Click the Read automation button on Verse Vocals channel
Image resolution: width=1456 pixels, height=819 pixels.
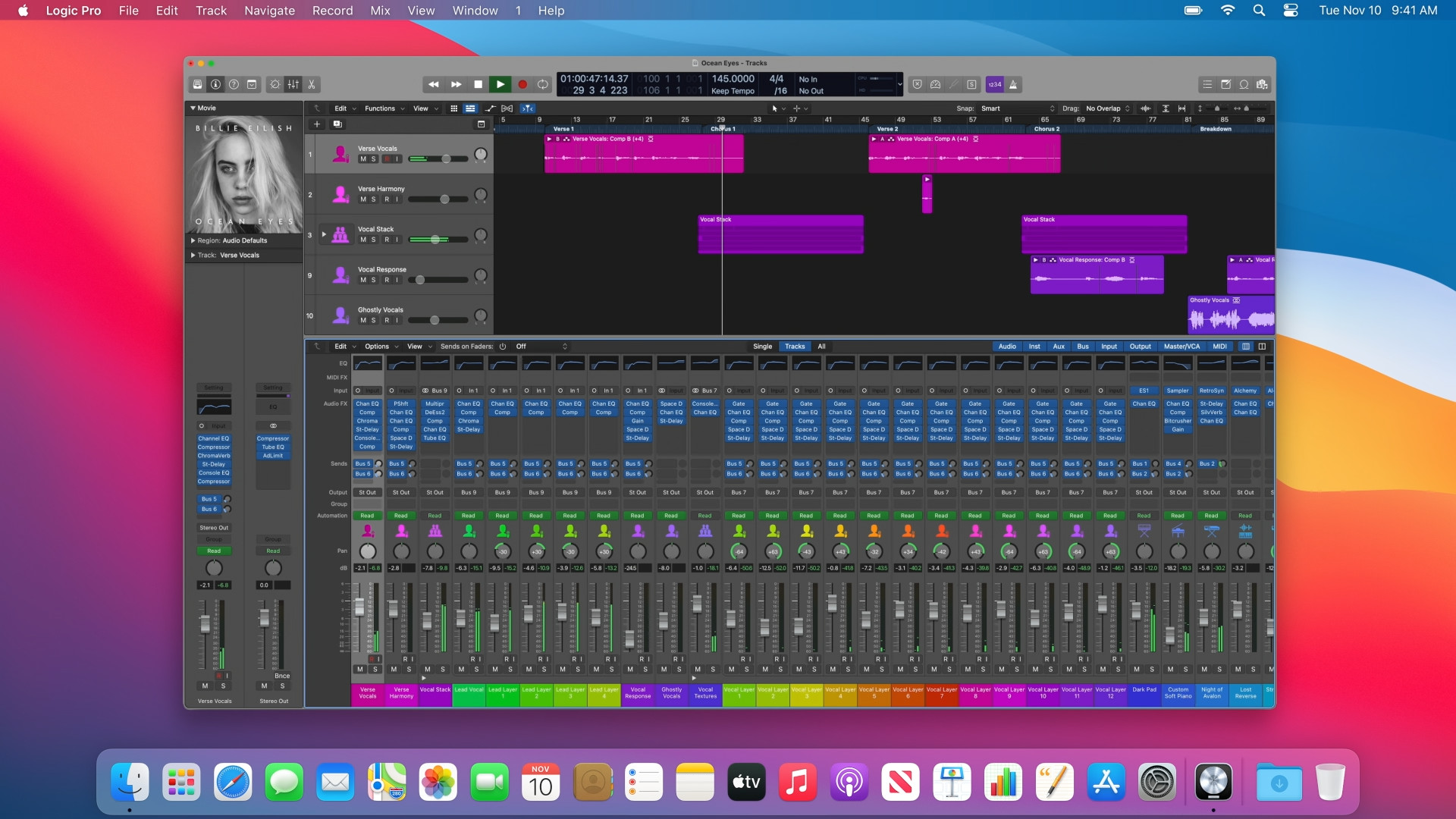[368, 516]
